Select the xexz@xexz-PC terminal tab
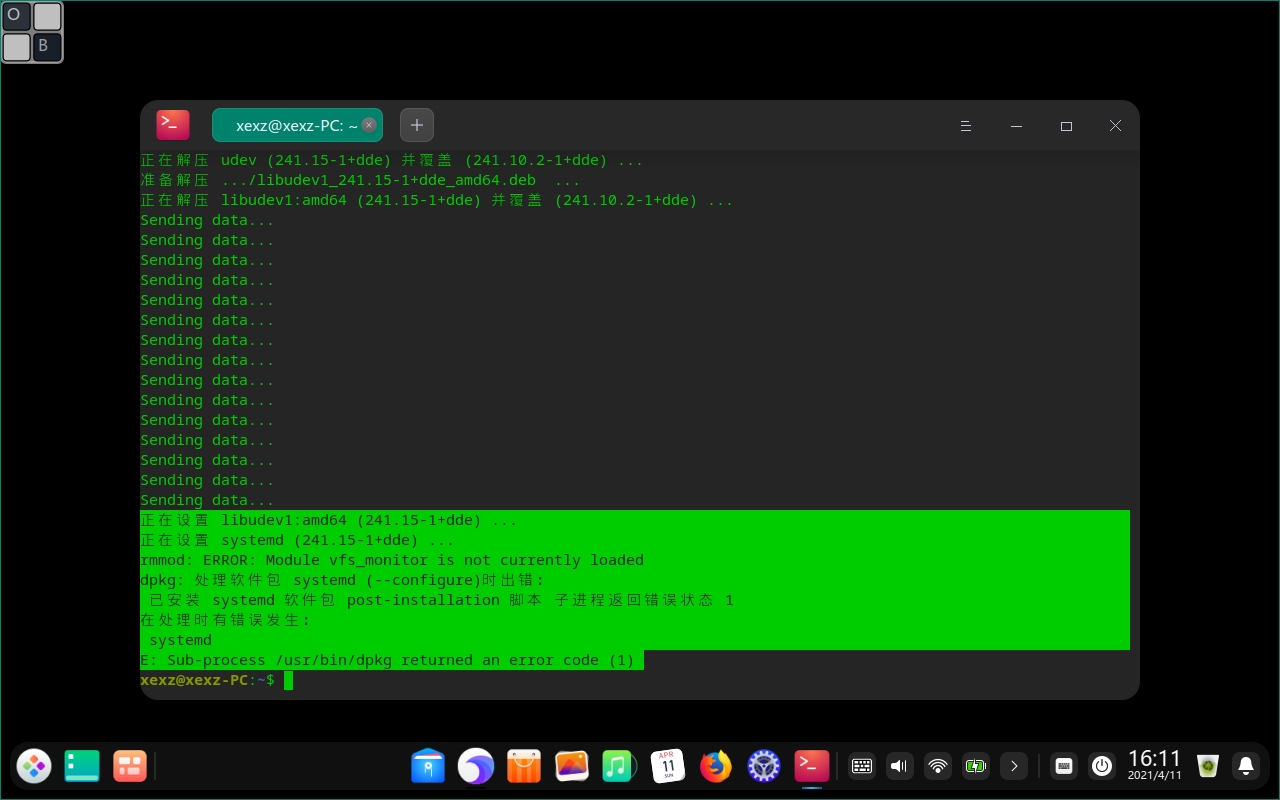The image size is (1280, 800). click(290, 126)
